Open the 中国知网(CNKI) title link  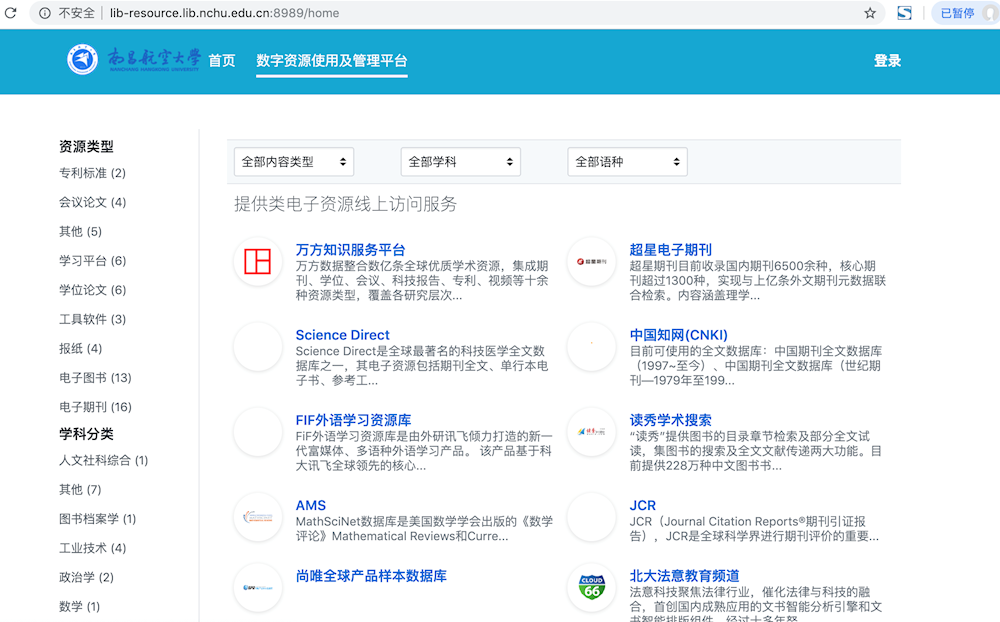[679, 335]
